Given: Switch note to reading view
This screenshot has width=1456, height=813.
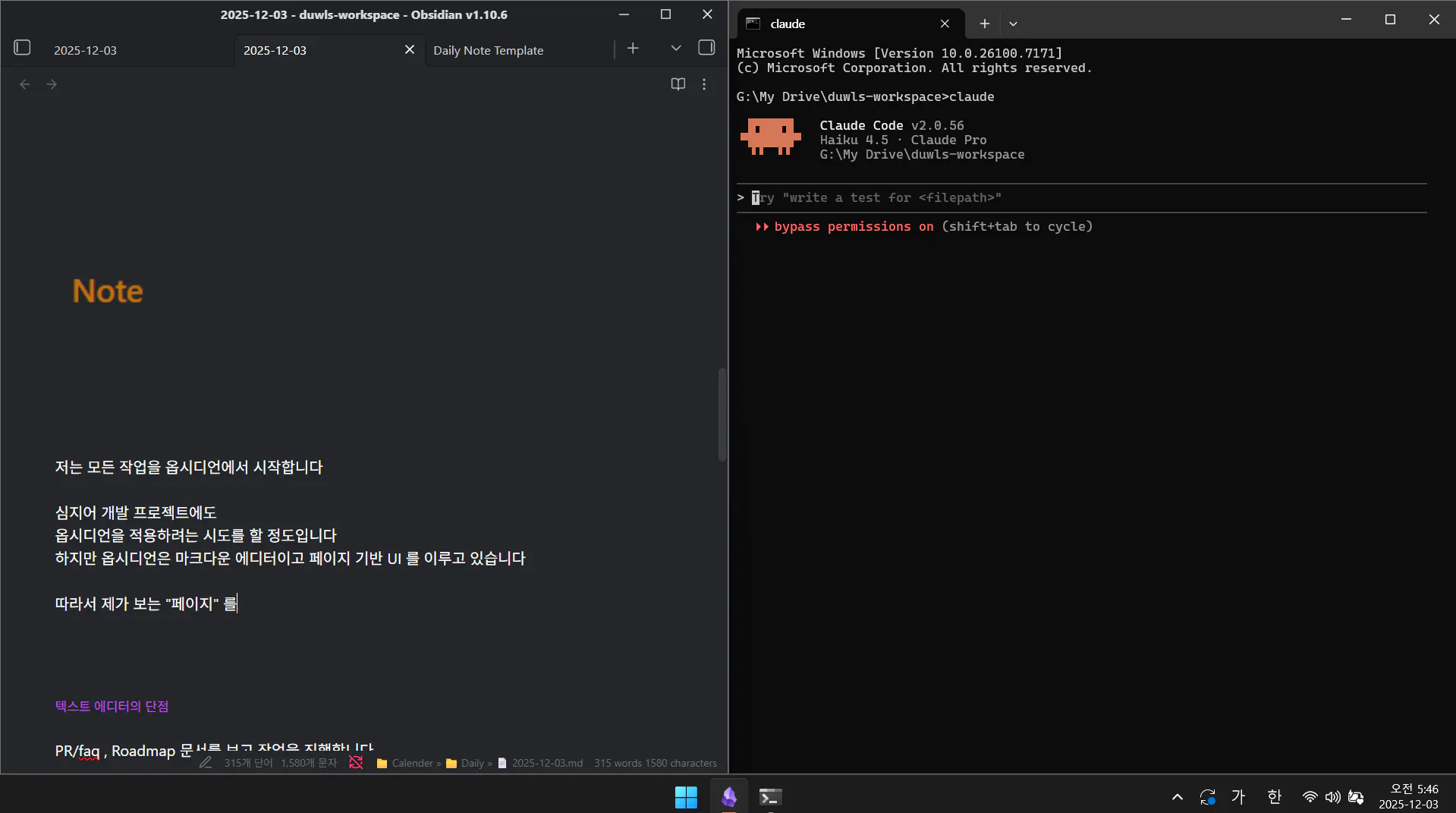Looking at the screenshot, I should point(678,84).
